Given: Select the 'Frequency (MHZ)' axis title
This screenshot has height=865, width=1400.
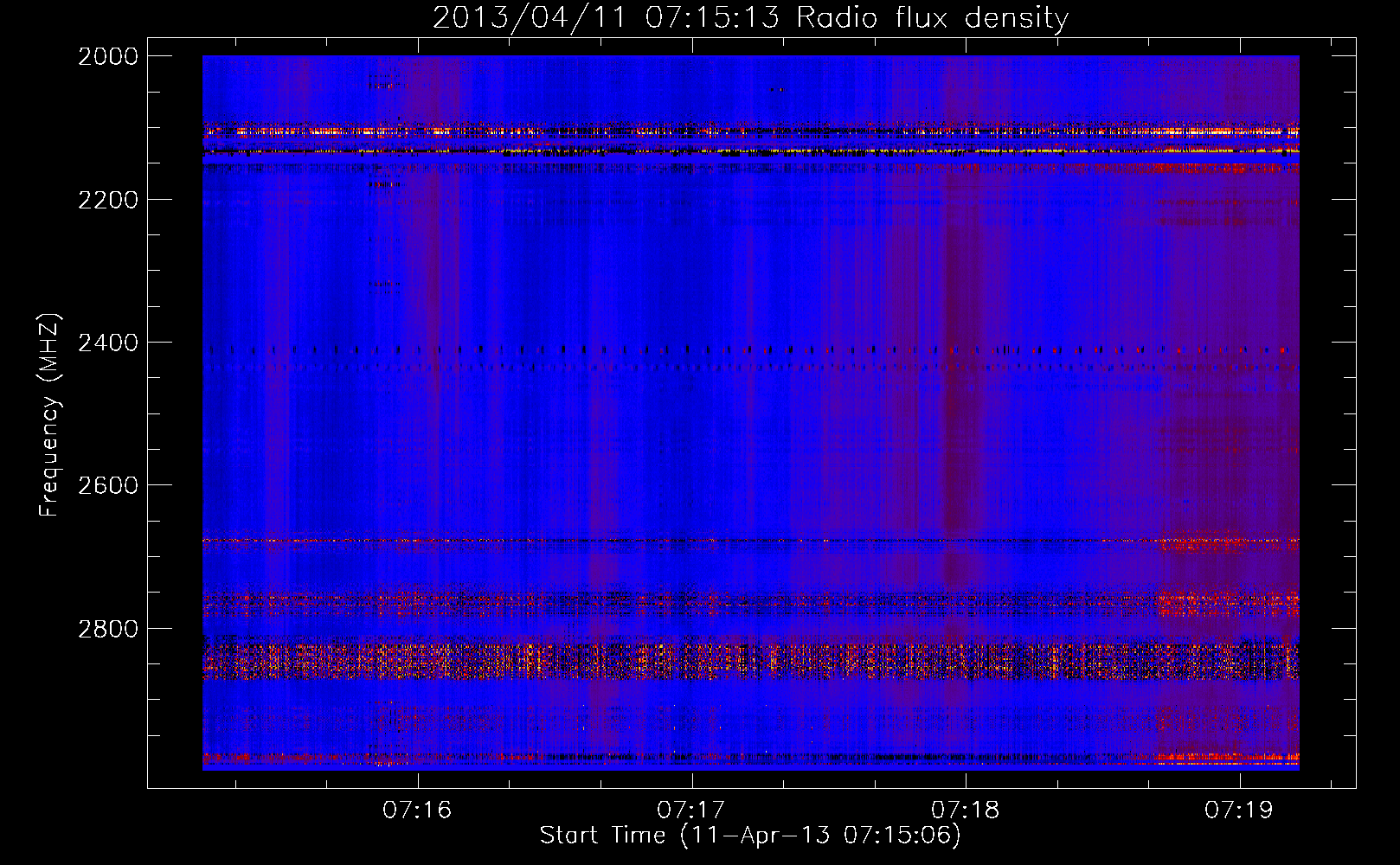Looking at the screenshot, I should coord(50,415).
